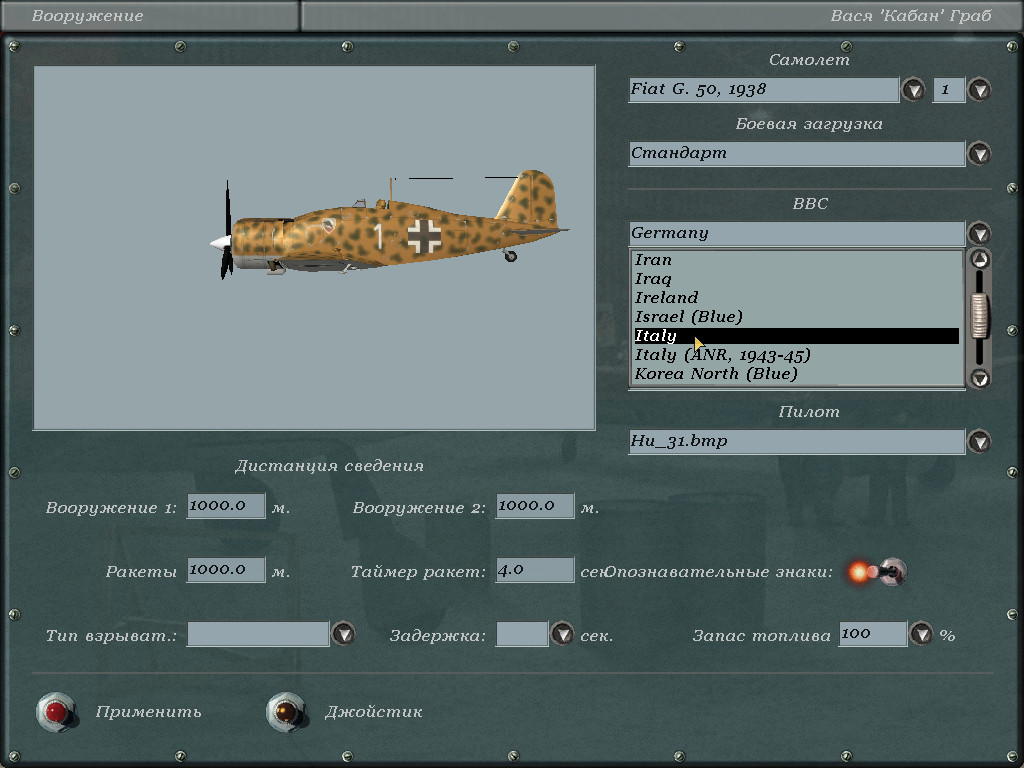Click the Стандарт loadout field
The height and width of the screenshot is (768, 1024).
[797, 153]
